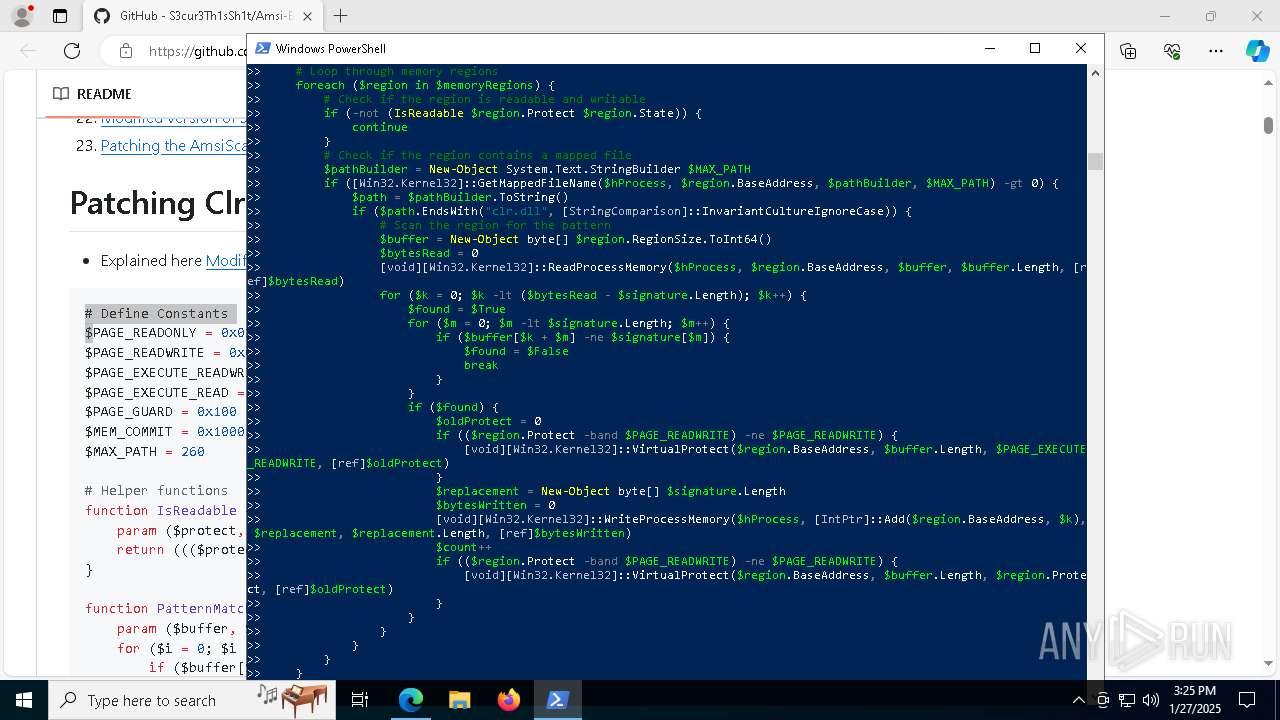The height and width of the screenshot is (720, 1280).
Task: Click the README book icon
Action: point(60,94)
